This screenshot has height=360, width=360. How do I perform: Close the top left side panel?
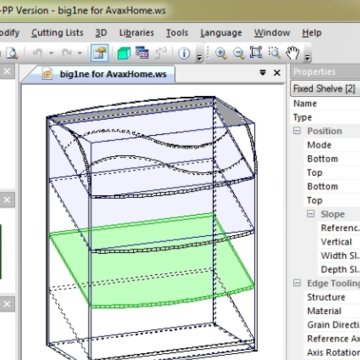(x=7, y=71)
